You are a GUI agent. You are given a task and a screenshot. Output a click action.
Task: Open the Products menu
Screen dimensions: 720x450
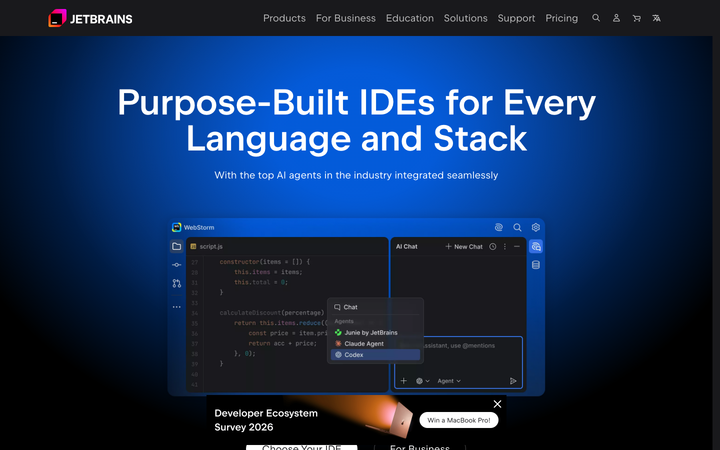pyautogui.click(x=284, y=18)
